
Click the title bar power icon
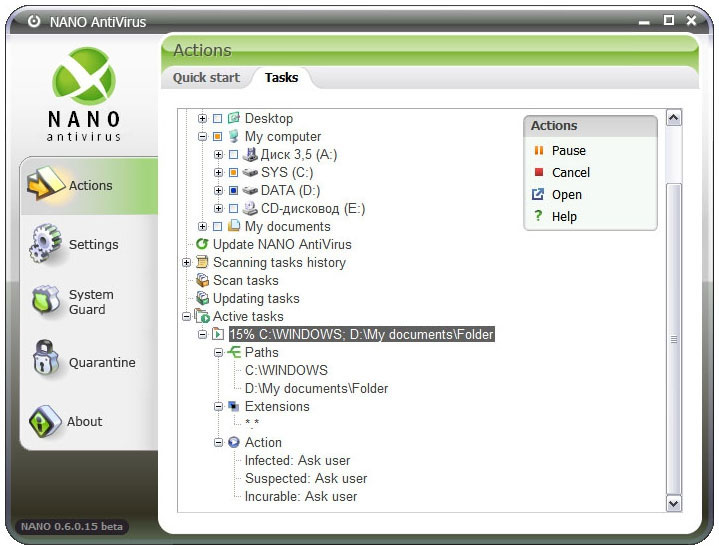coord(34,21)
